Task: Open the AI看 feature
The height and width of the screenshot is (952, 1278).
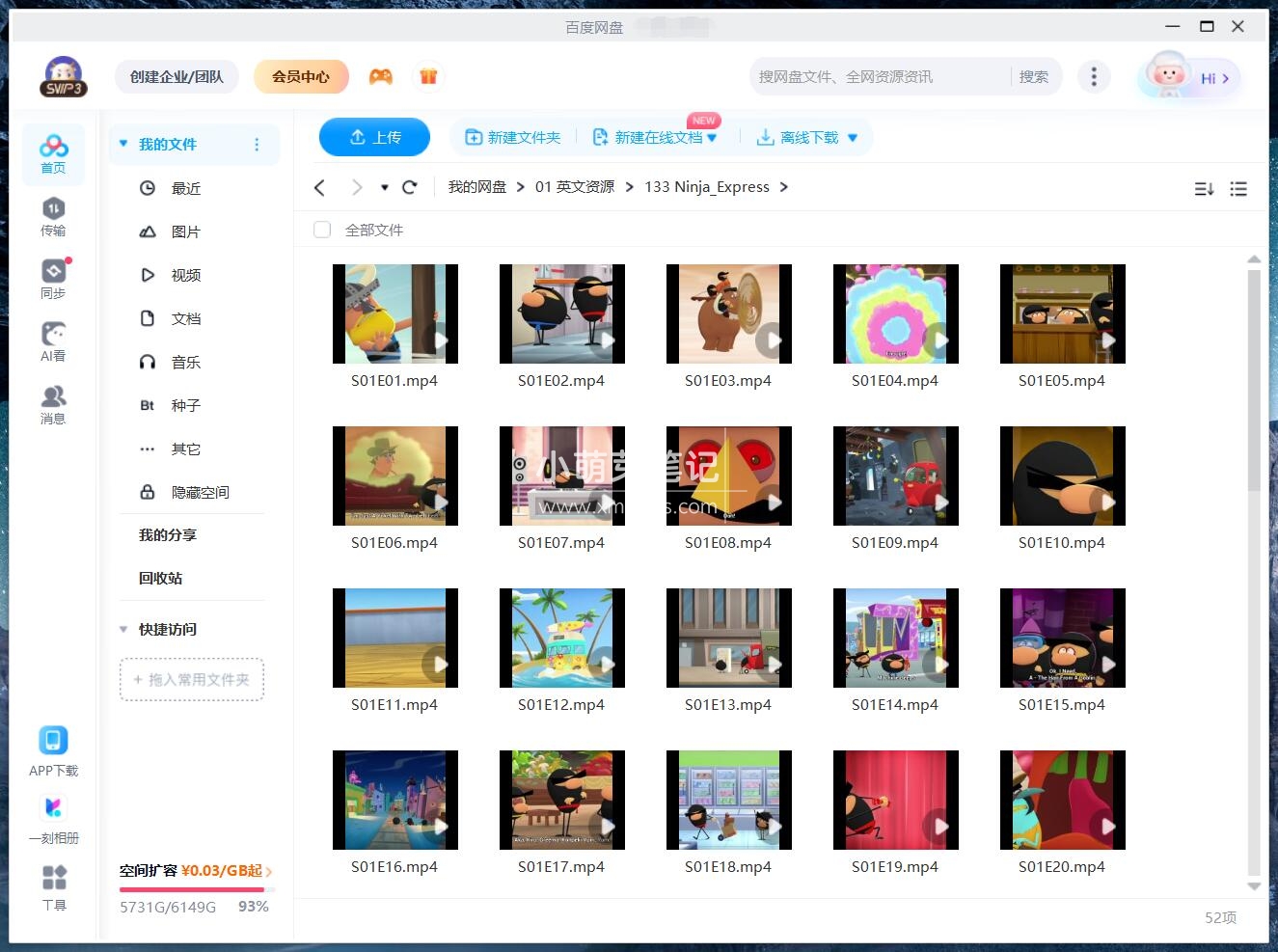Action: coord(53,340)
